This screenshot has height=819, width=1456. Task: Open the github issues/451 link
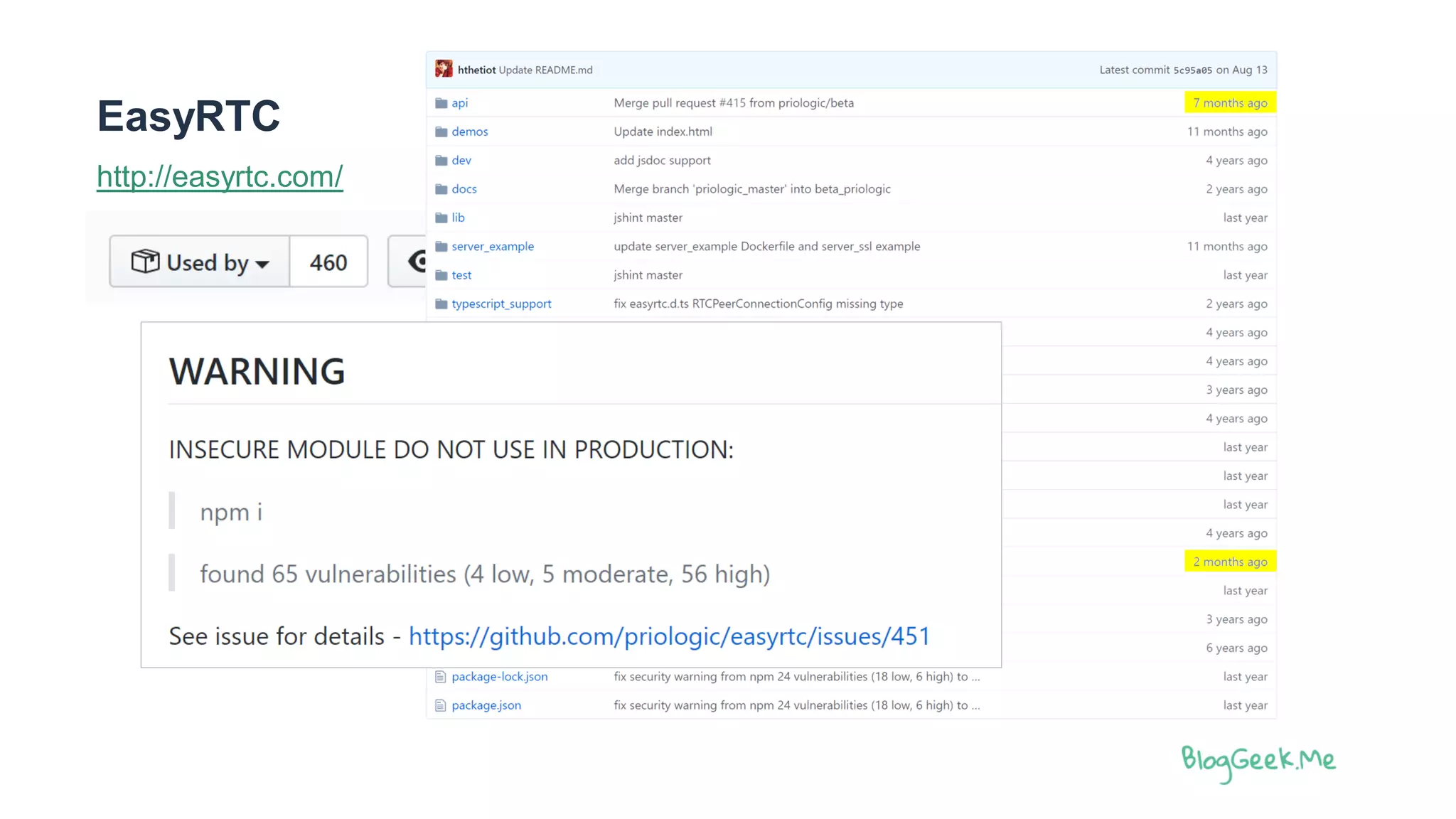pos(669,636)
